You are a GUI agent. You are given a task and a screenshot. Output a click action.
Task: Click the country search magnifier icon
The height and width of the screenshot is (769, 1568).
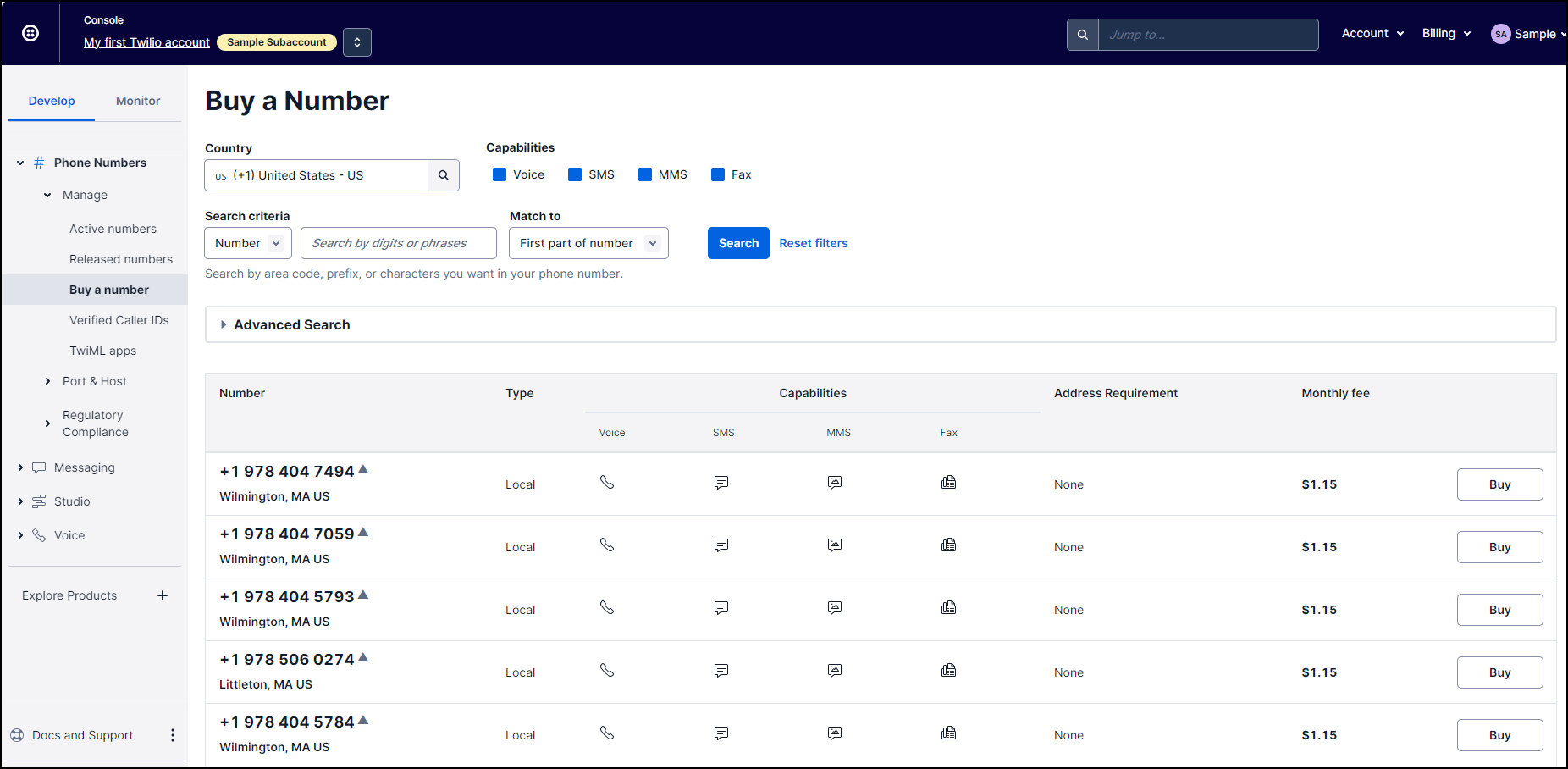click(x=443, y=175)
